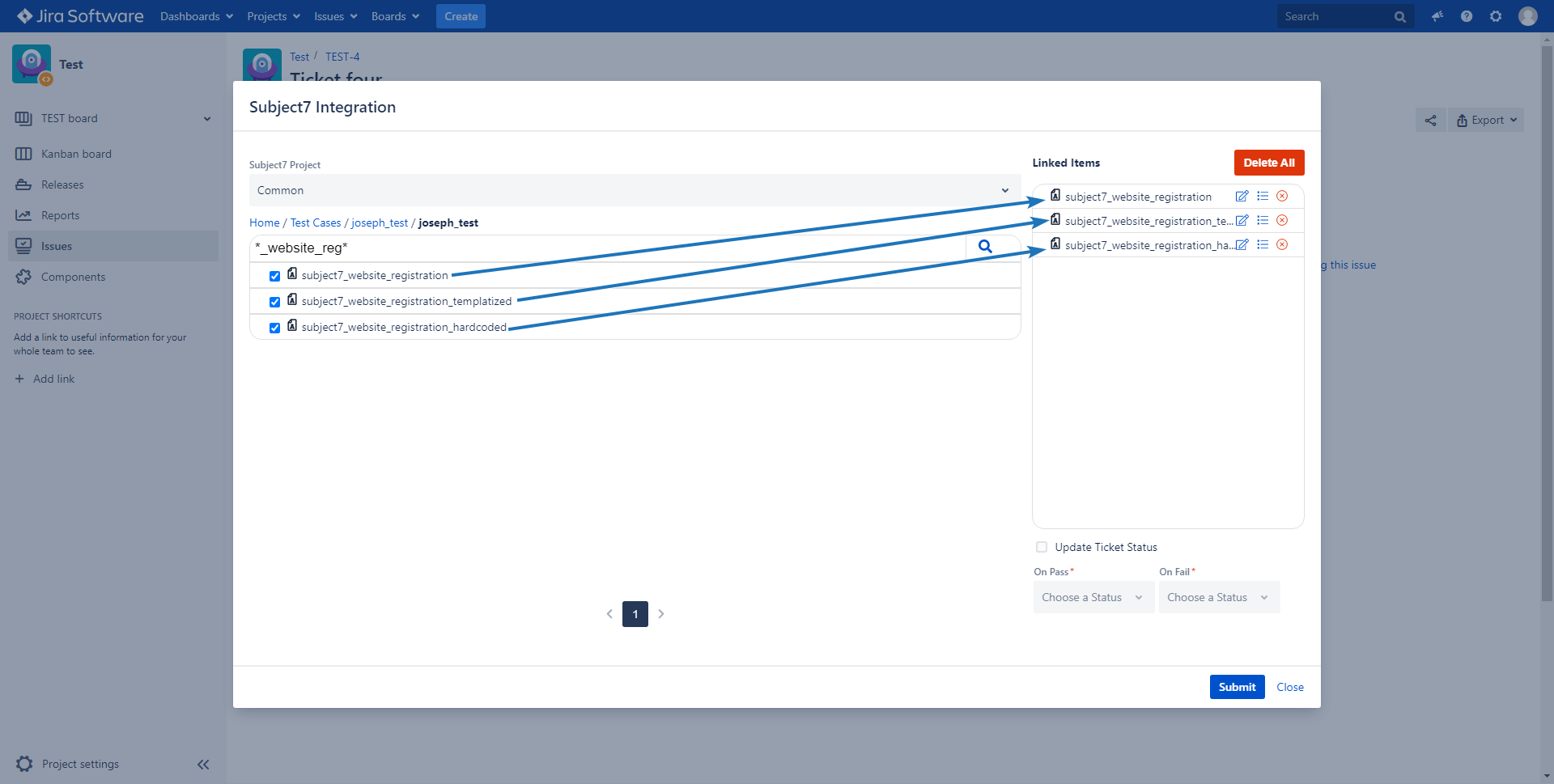Open the help question mark icon

pyautogui.click(x=1467, y=16)
